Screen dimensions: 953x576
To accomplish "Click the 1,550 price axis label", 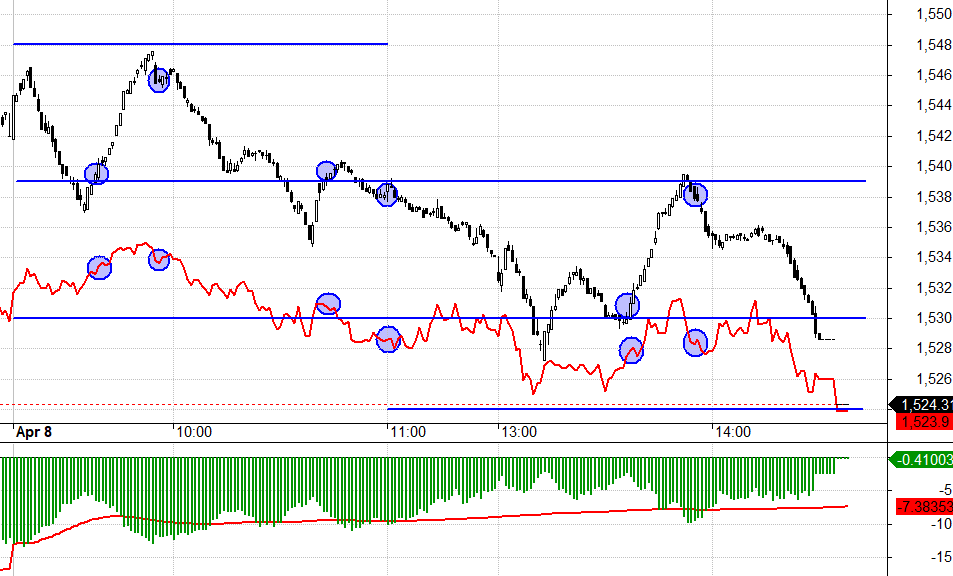I will pos(932,14).
